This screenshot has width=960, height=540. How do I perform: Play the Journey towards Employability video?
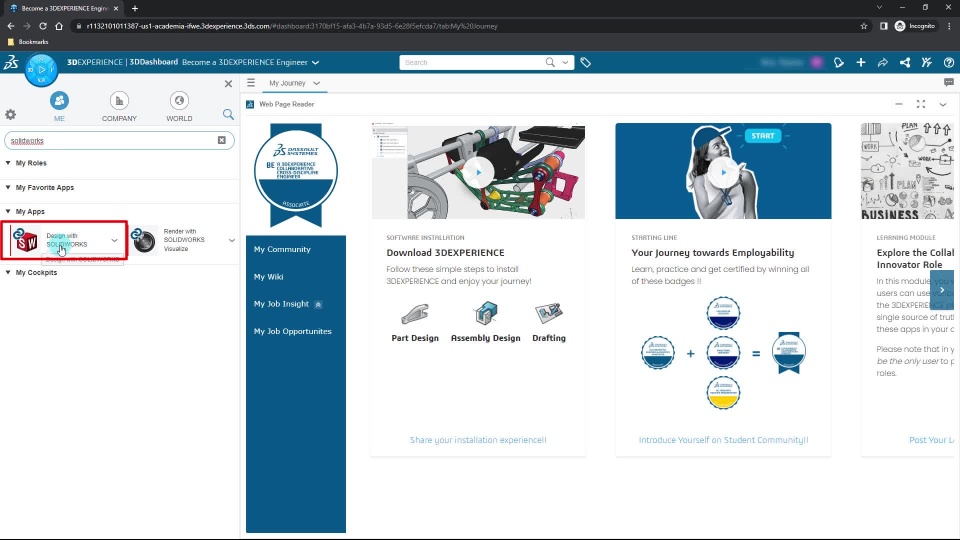(724, 173)
